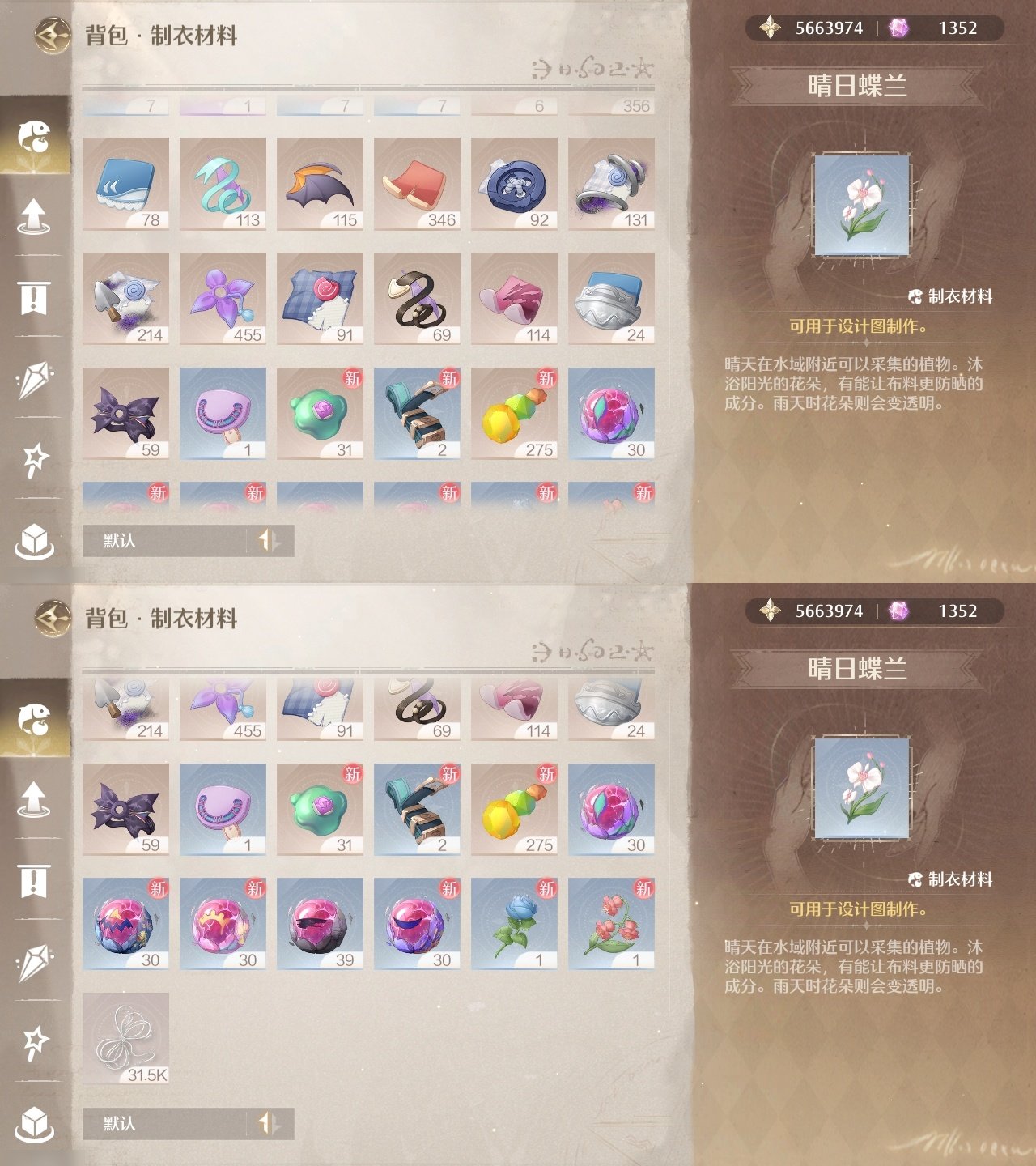This screenshot has width=1036, height=1166.
Task: Open the cube sidebar category in top panel
Action: tap(34, 540)
